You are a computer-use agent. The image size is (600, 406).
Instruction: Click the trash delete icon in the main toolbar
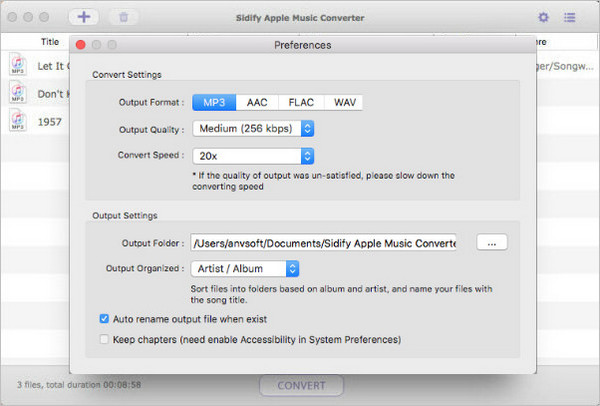pyautogui.click(x=124, y=17)
